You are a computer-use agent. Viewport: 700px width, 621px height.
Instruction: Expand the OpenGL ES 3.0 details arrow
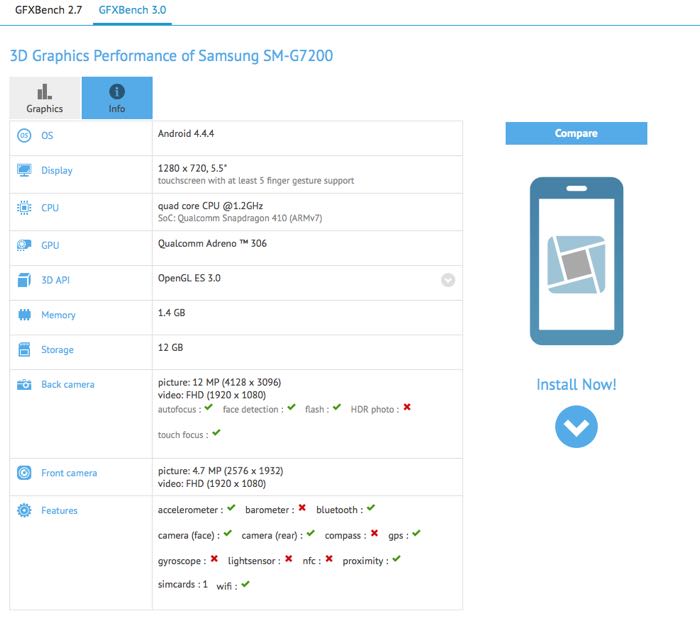448,281
